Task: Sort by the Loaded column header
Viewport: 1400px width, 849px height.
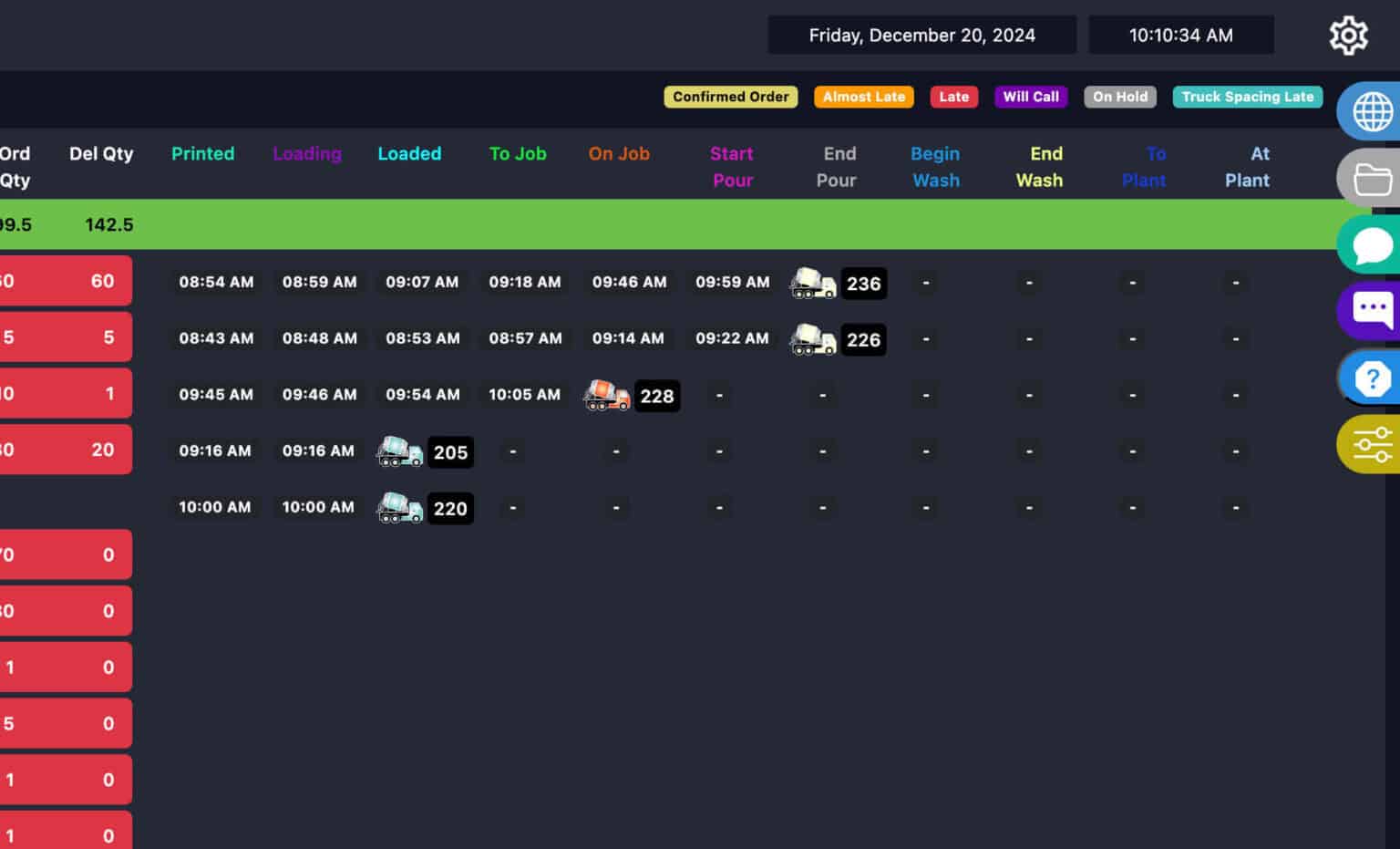Action: pos(409,153)
